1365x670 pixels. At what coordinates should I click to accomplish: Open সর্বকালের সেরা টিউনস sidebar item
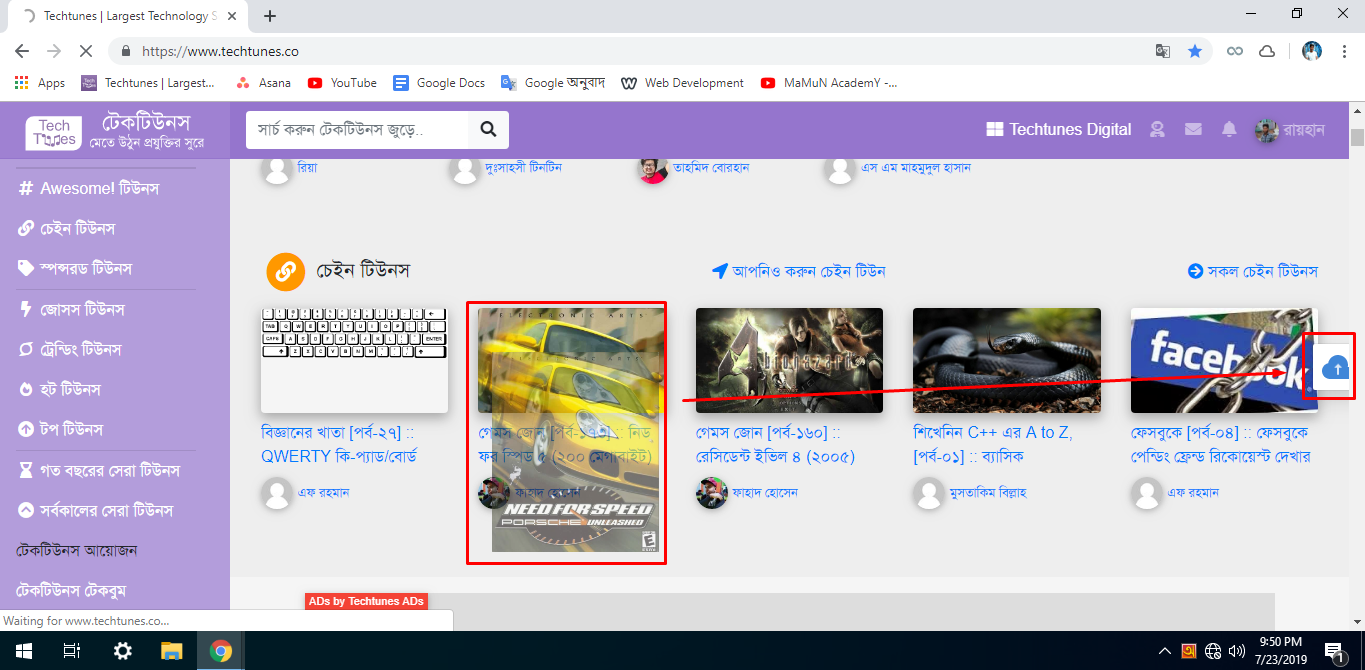tap(95, 510)
